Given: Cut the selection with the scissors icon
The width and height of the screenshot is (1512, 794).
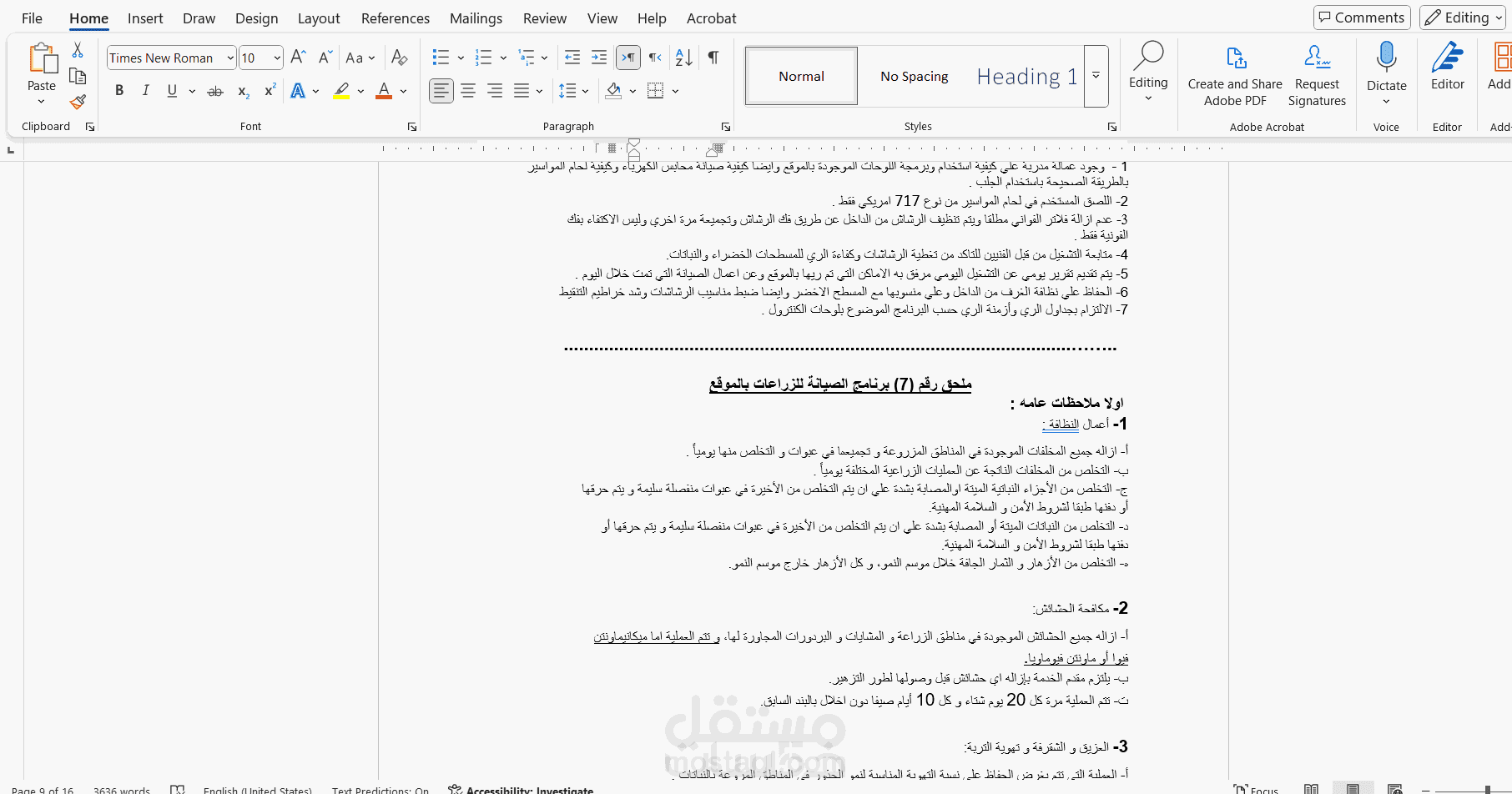Looking at the screenshot, I should tap(78, 51).
